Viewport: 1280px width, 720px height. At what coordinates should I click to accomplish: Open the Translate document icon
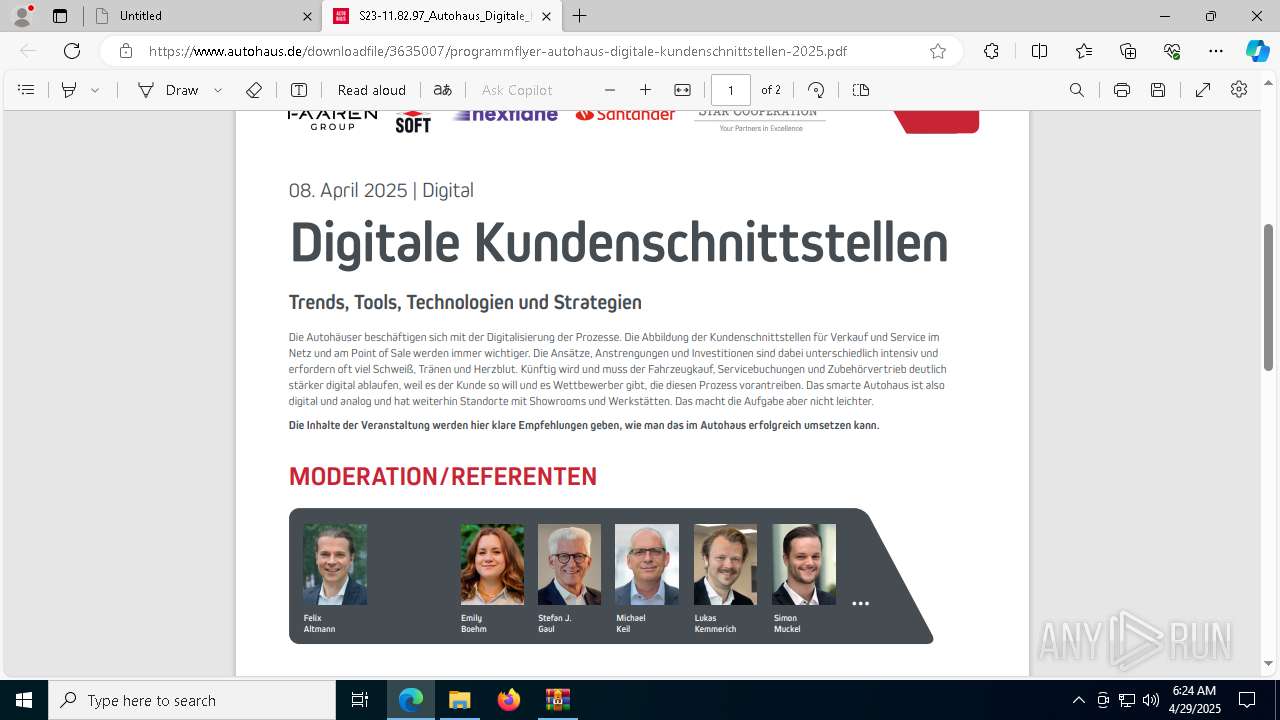[443, 90]
